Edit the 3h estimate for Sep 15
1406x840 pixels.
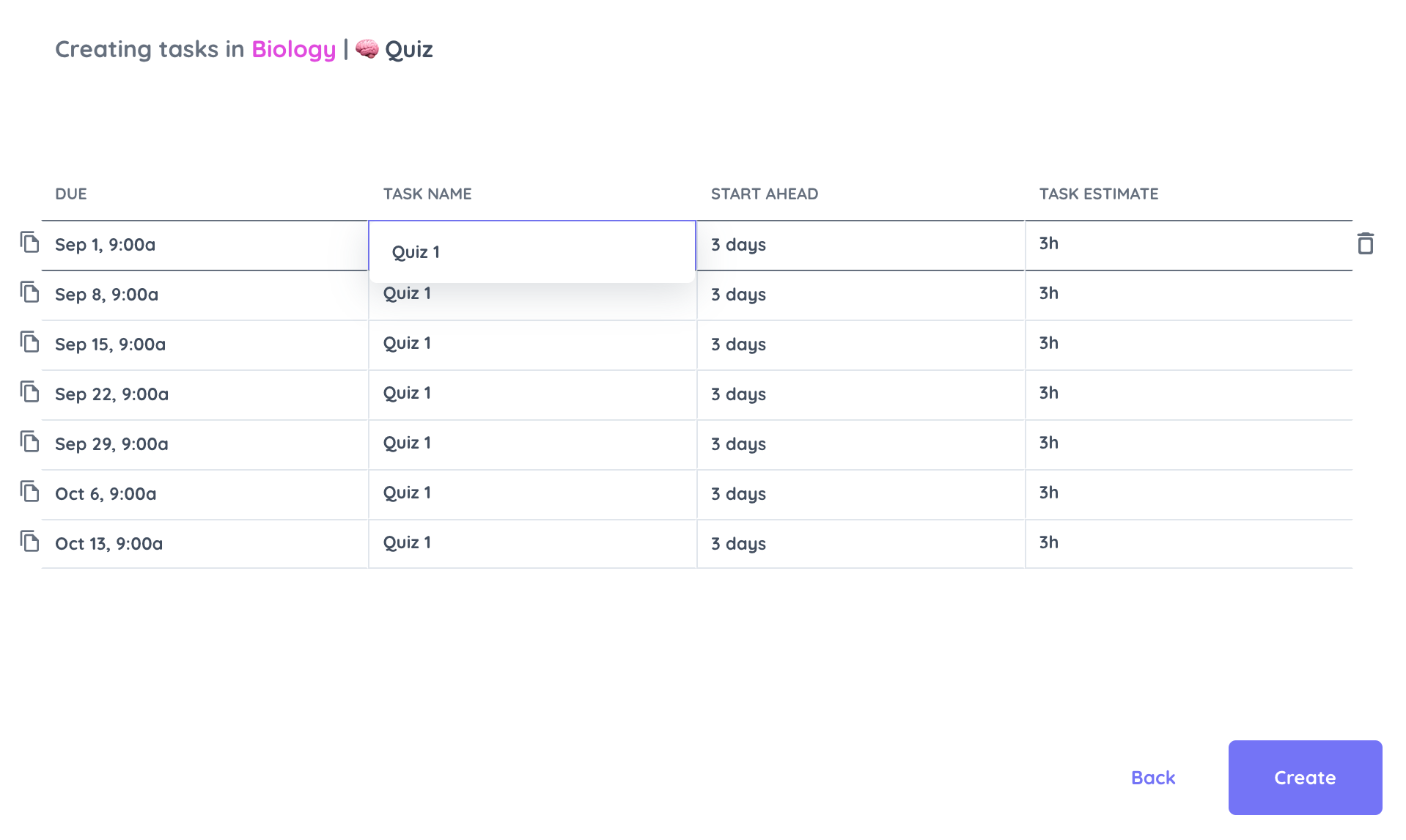[x=1189, y=345]
